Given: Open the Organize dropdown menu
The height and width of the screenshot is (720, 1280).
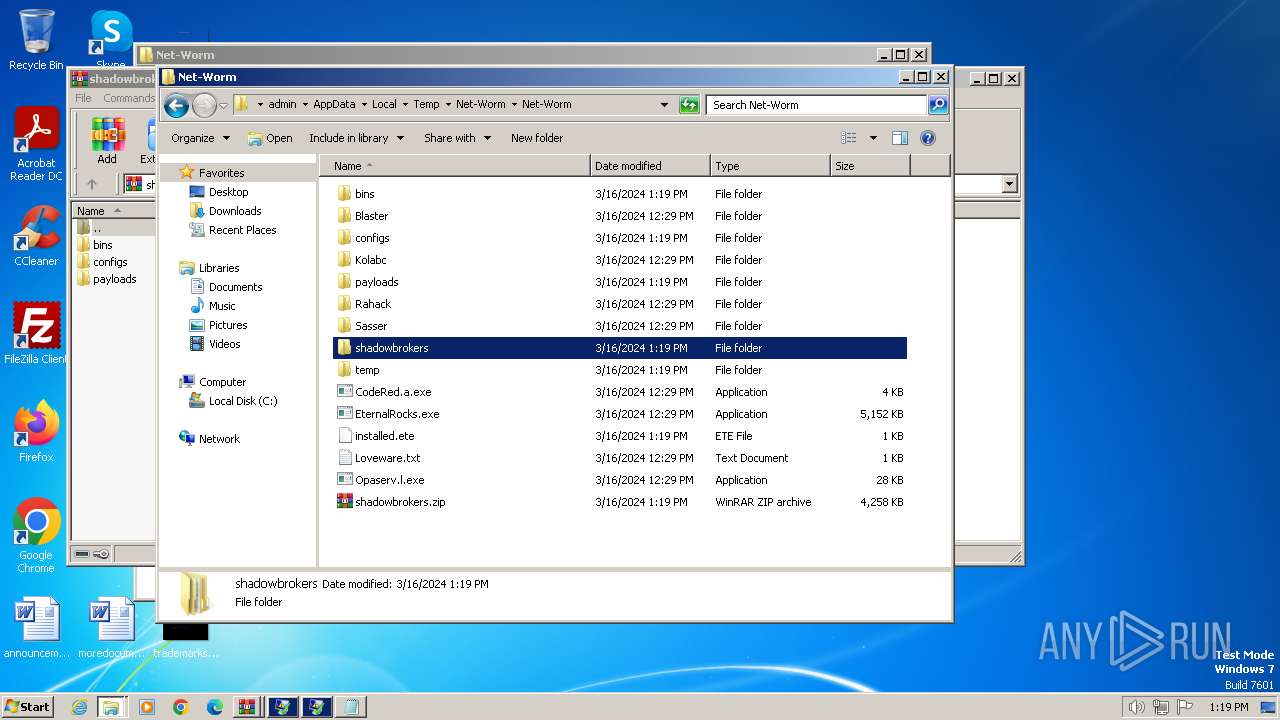Looking at the screenshot, I should click(x=200, y=138).
